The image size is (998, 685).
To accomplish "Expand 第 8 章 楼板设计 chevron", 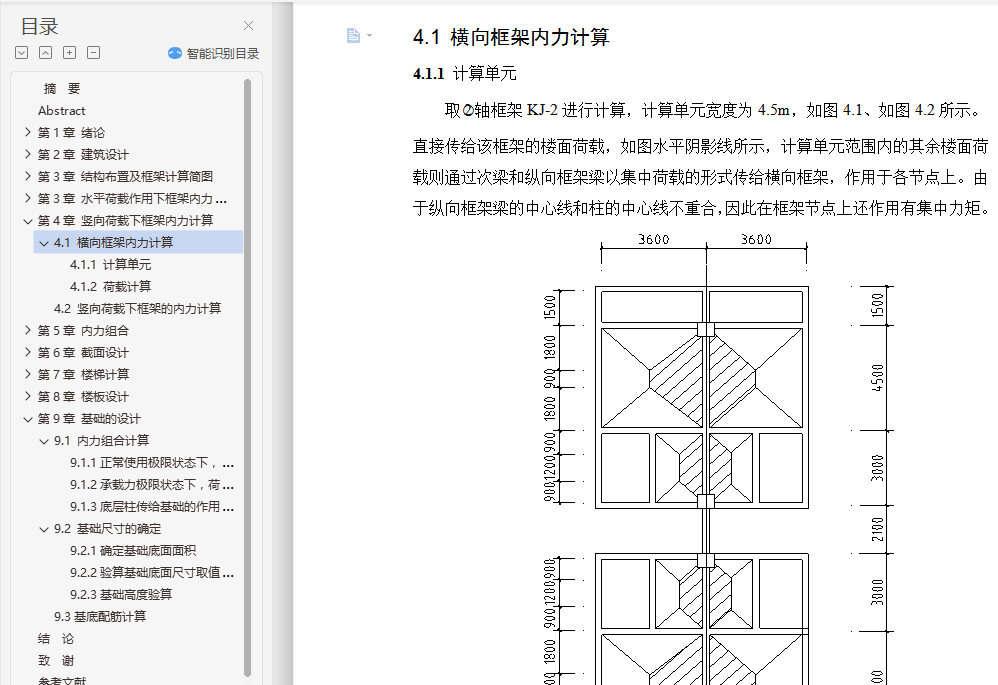I will click(x=27, y=396).
